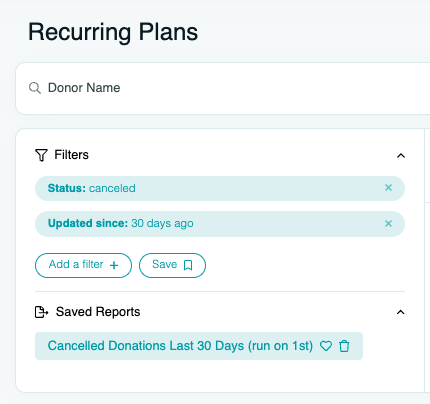Click the plus icon in Add a filter
The width and height of the screenshot is (430, 404).
(114, 265)
